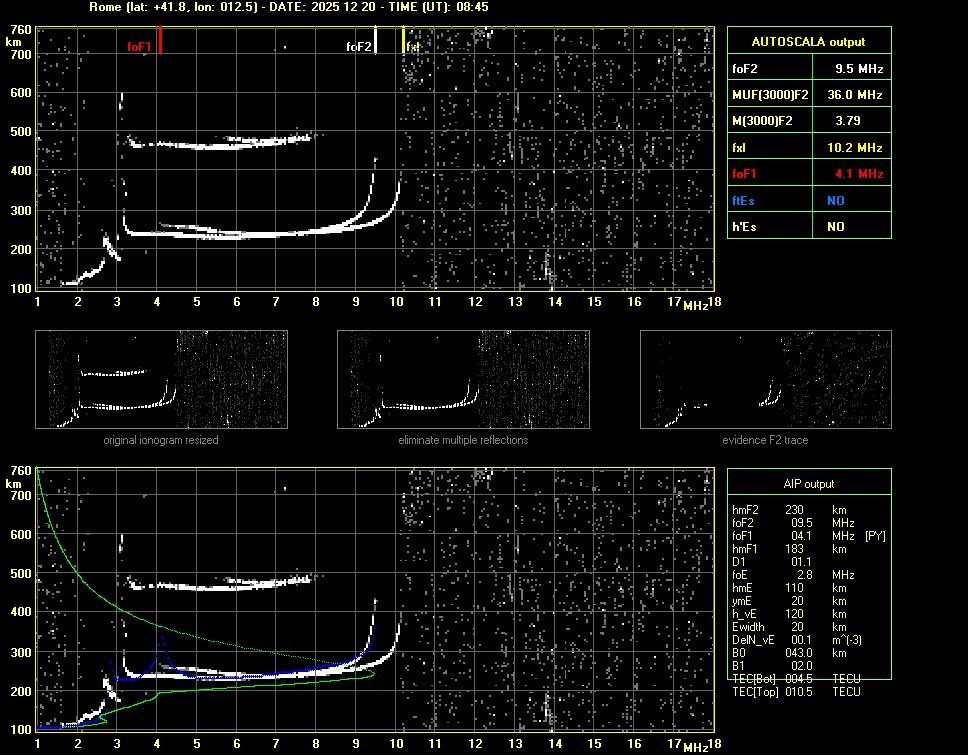The image size is (968, 755).
Task: Open the original ionogram resized thumbnail
Action: click(161, 380)
